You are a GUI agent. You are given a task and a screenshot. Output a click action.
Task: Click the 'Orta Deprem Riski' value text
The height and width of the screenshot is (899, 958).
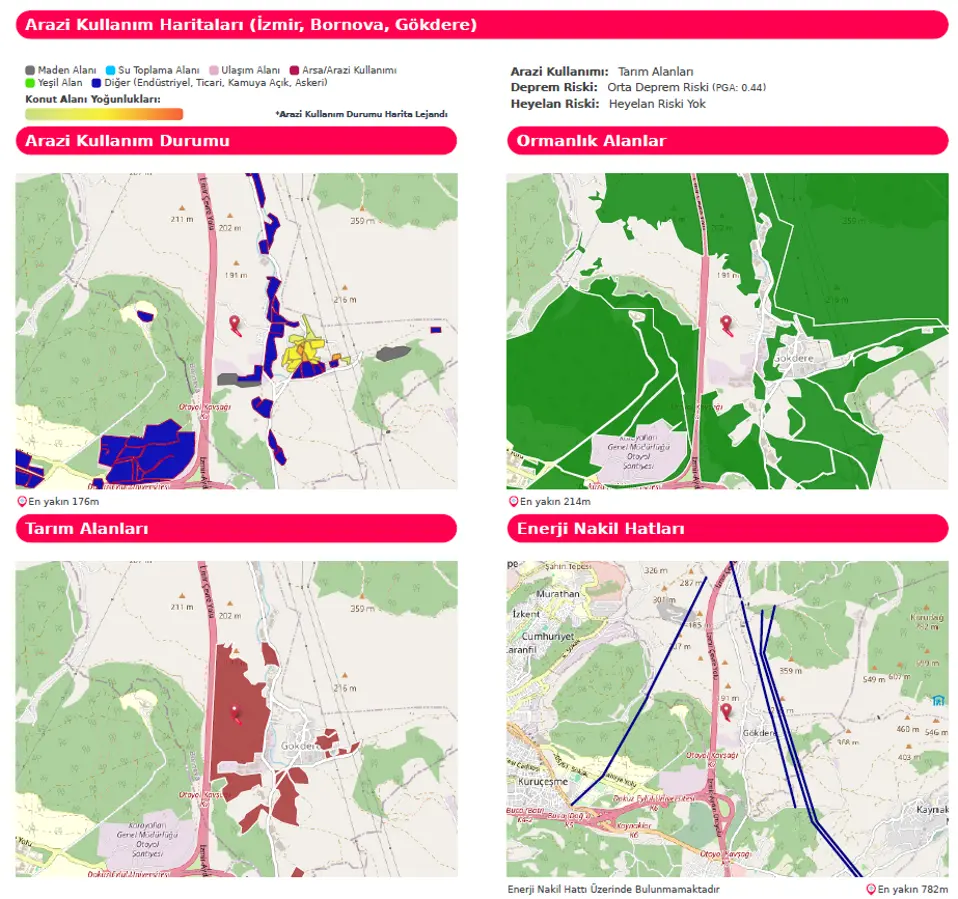pos(659,87)
